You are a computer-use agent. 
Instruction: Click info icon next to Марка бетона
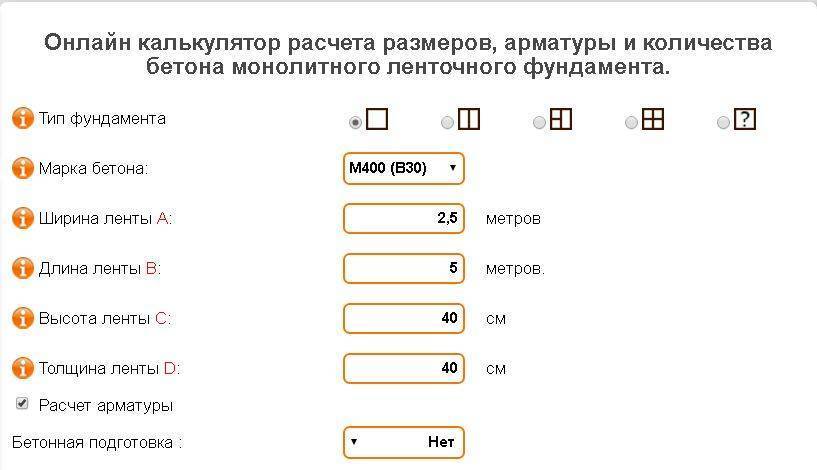pos(22,168)
